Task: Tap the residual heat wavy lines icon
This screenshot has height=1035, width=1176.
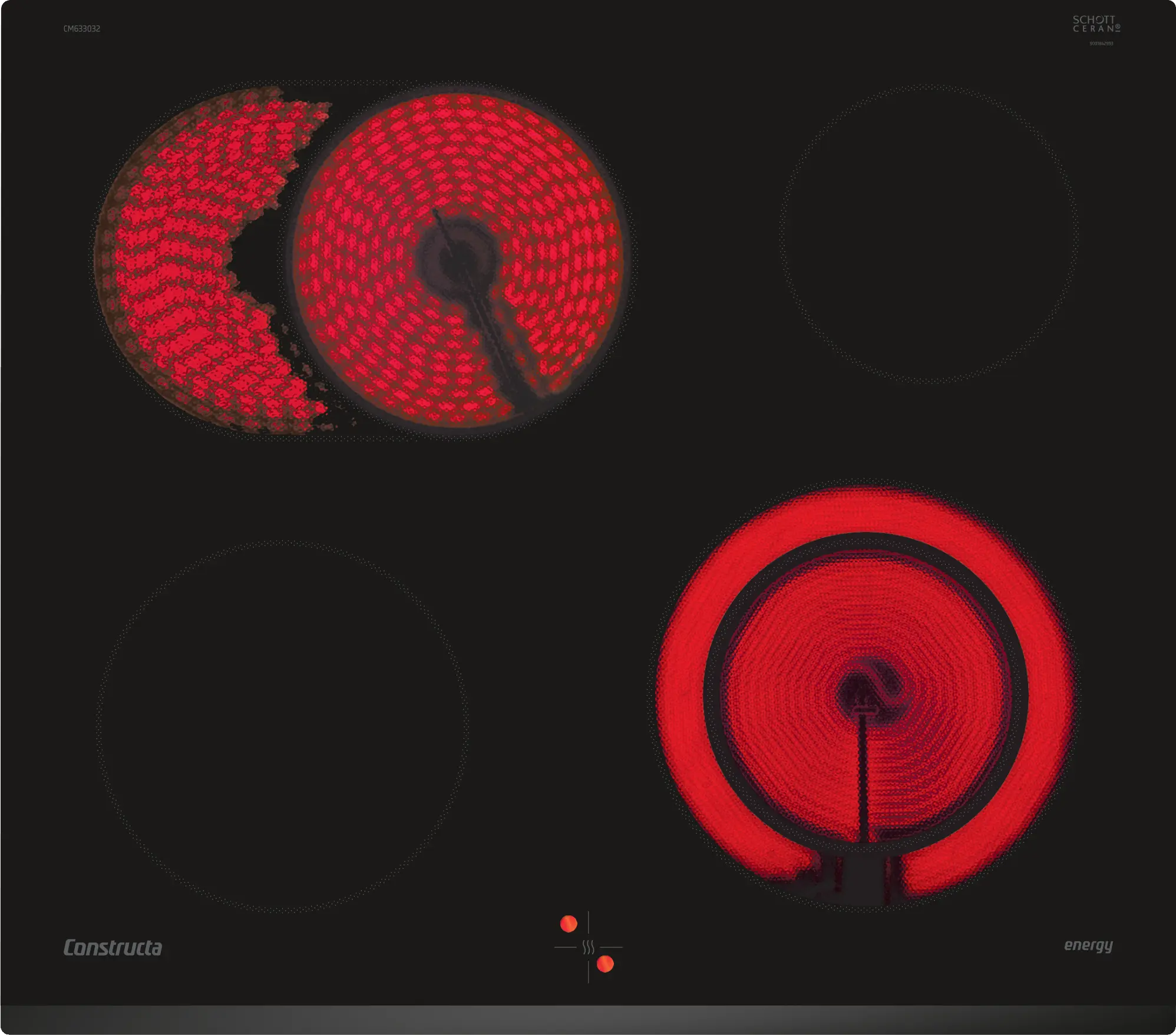Action: [588, 947]
